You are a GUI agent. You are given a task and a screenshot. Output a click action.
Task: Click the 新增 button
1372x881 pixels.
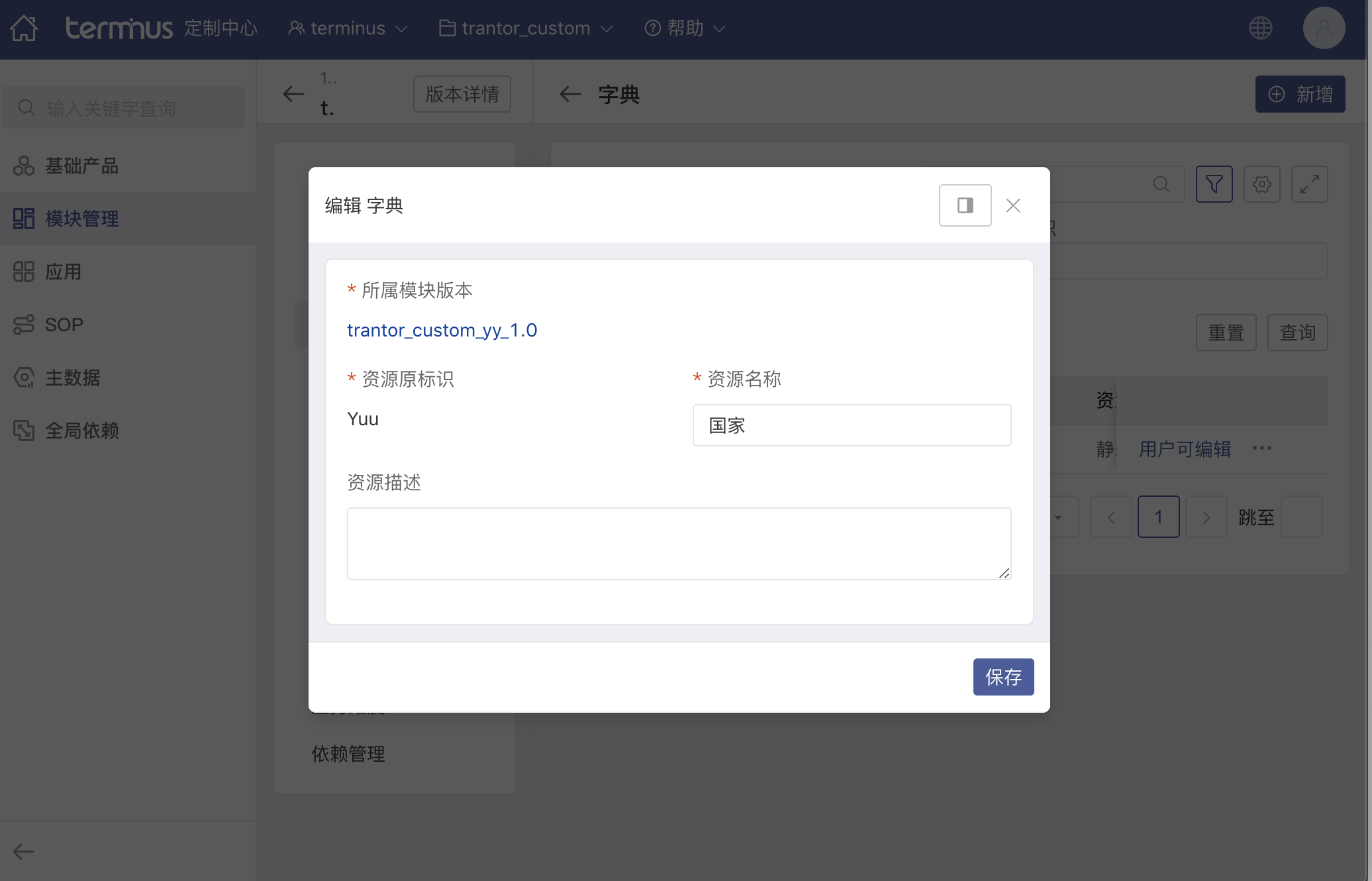(x=1300, y=94)
